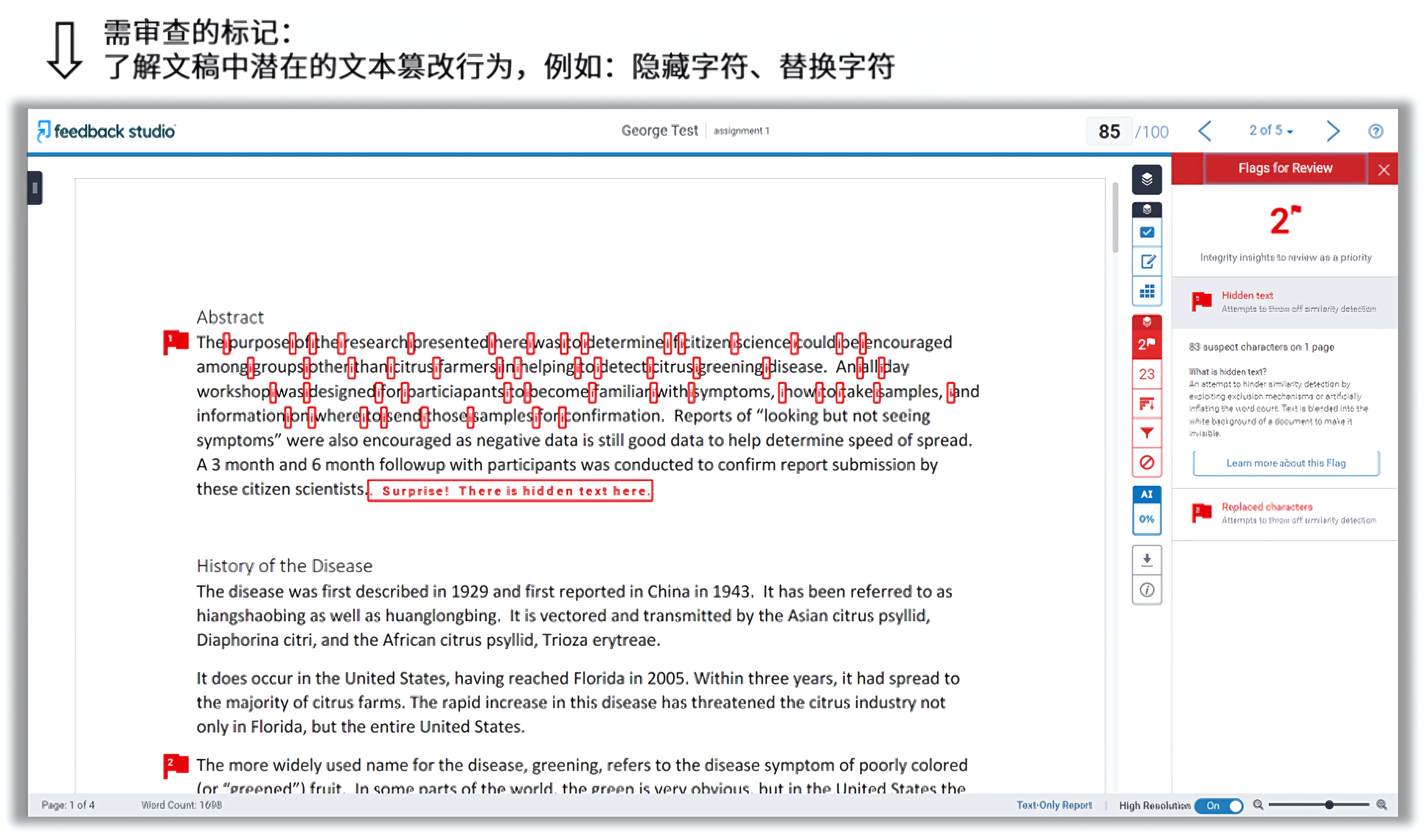Image resolution: width=1426 pixels, height=840 pixels.
Task: Click the 'What is hidden text?' heading
Action: 1227,372
